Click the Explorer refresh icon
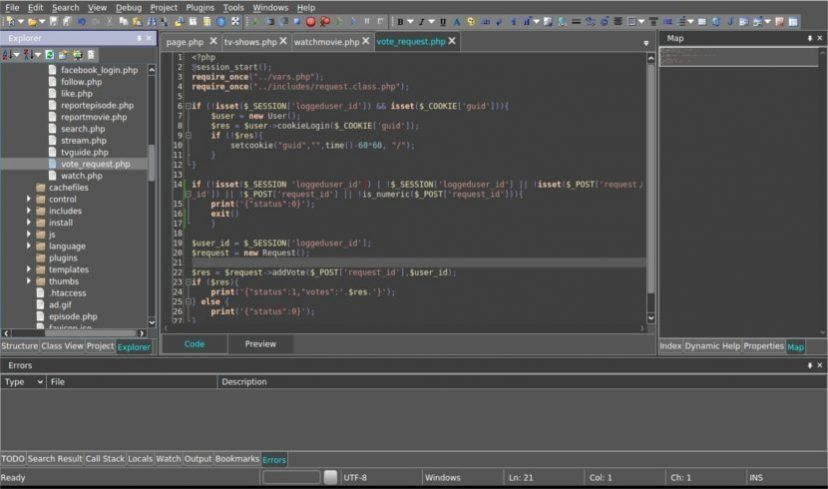Viewport: 828px width, 489px height. point(50,54)
